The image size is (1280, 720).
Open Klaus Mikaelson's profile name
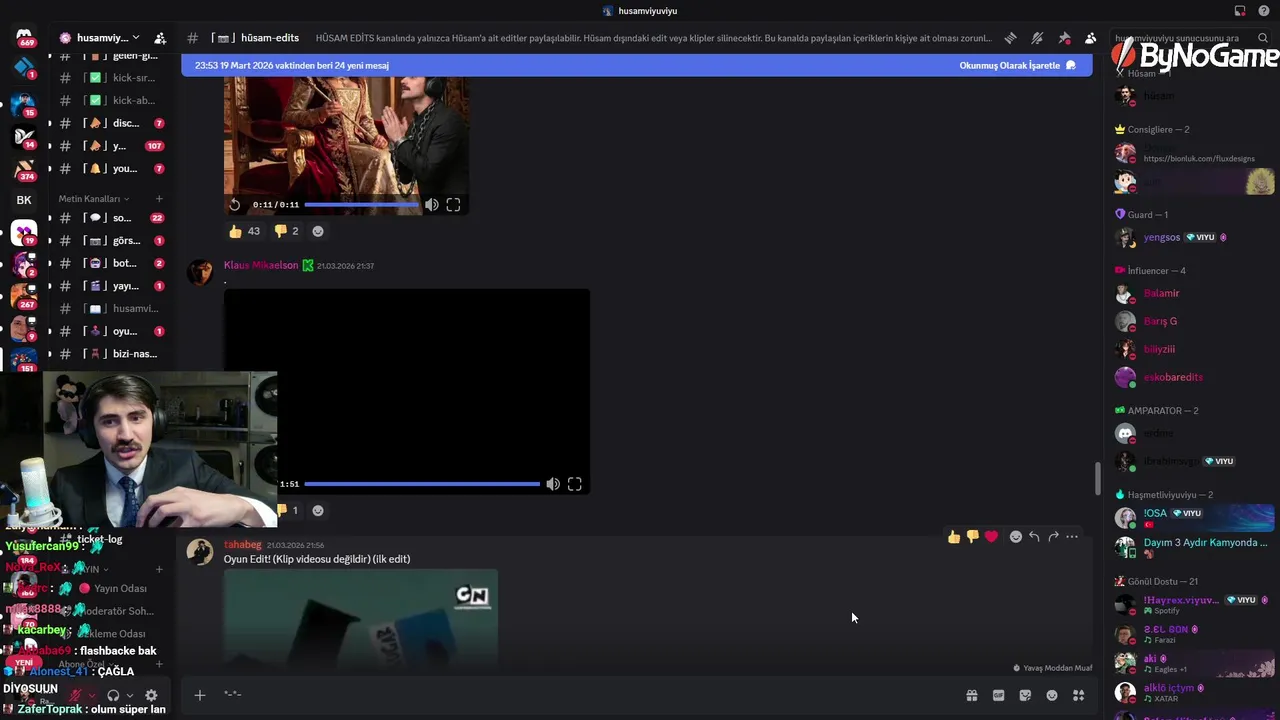pyautogui.click(x=261, y=265)
